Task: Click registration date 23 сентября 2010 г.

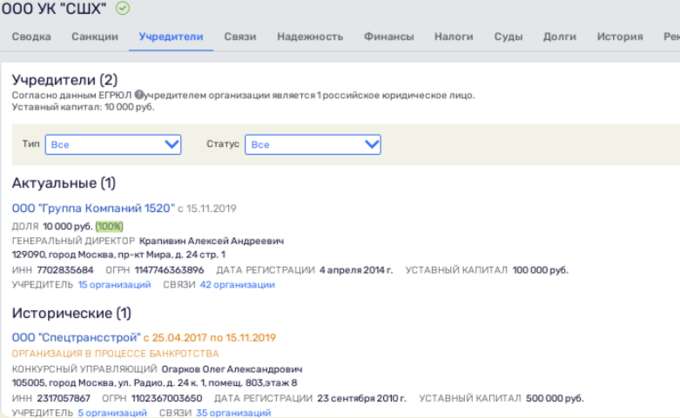Action: (361, 398)
